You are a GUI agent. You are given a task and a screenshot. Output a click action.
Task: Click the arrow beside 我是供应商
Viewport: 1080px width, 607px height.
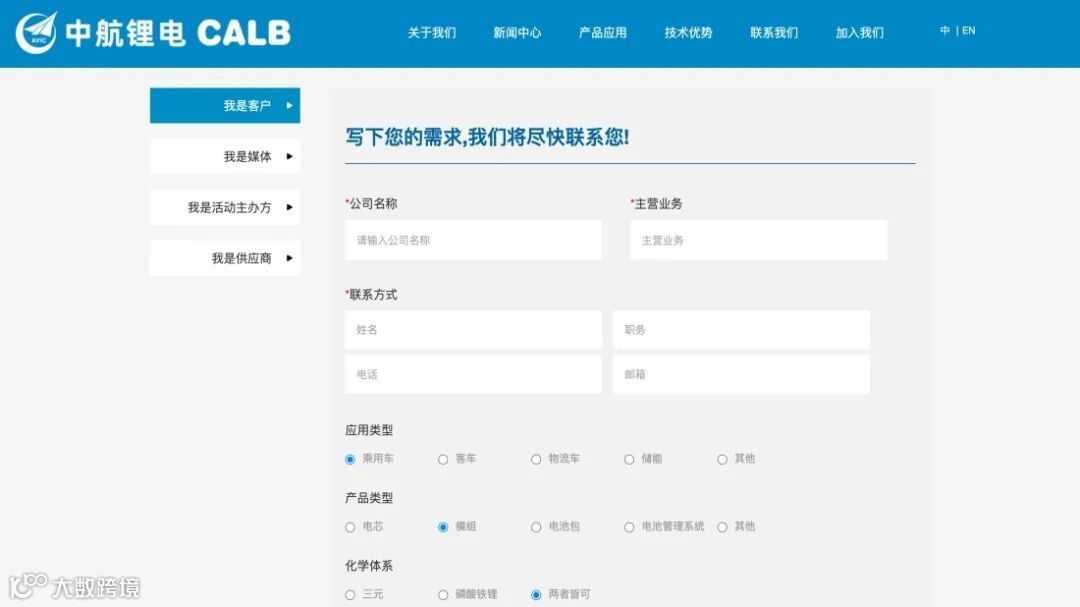(x=289, y=258)
